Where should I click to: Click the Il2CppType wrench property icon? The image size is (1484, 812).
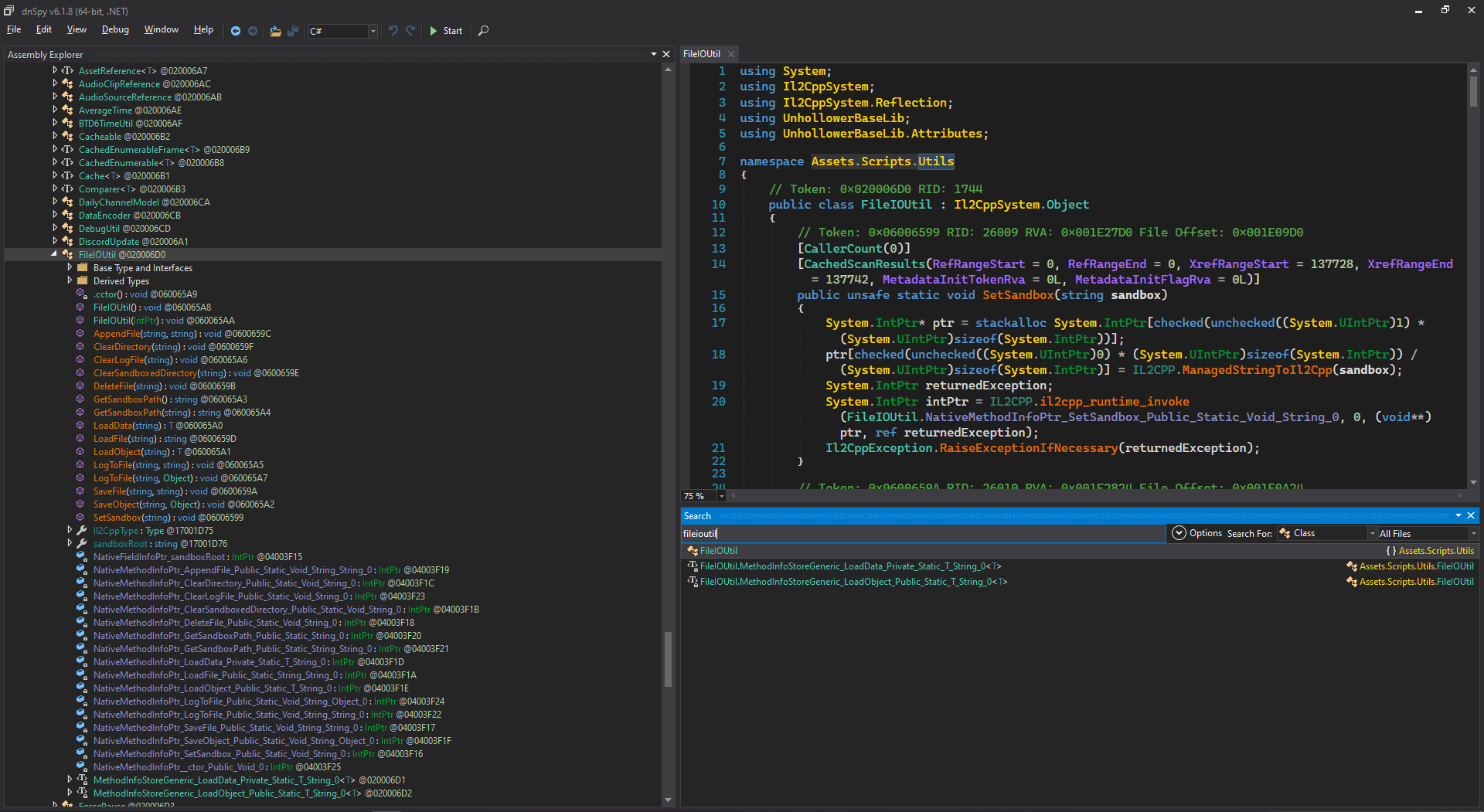(x=81, y=530)
